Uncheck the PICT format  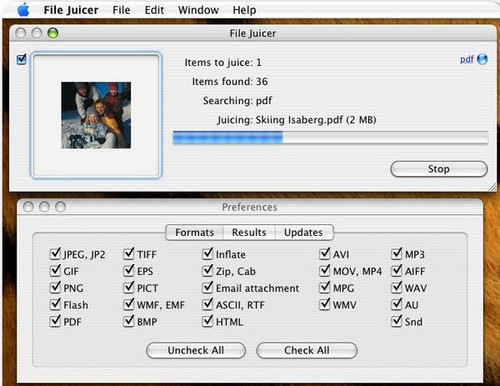[129, 287]
